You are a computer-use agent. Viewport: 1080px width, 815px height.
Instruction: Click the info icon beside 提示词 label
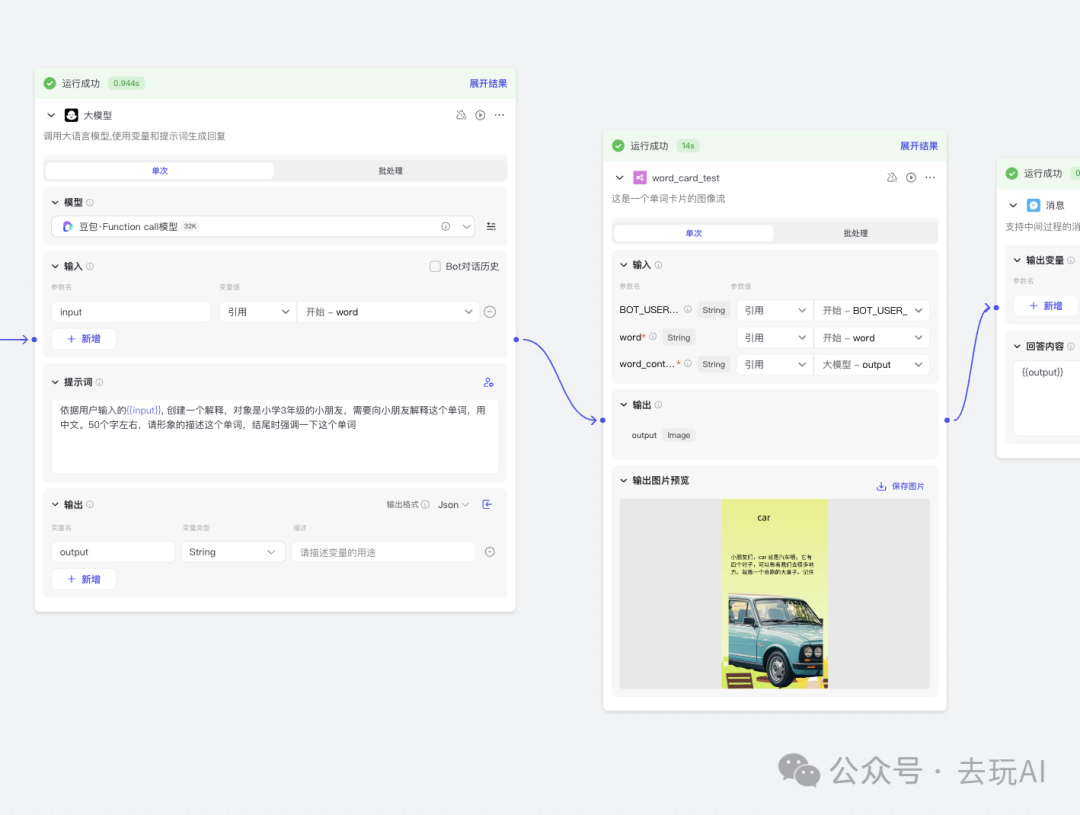[99, 382]
